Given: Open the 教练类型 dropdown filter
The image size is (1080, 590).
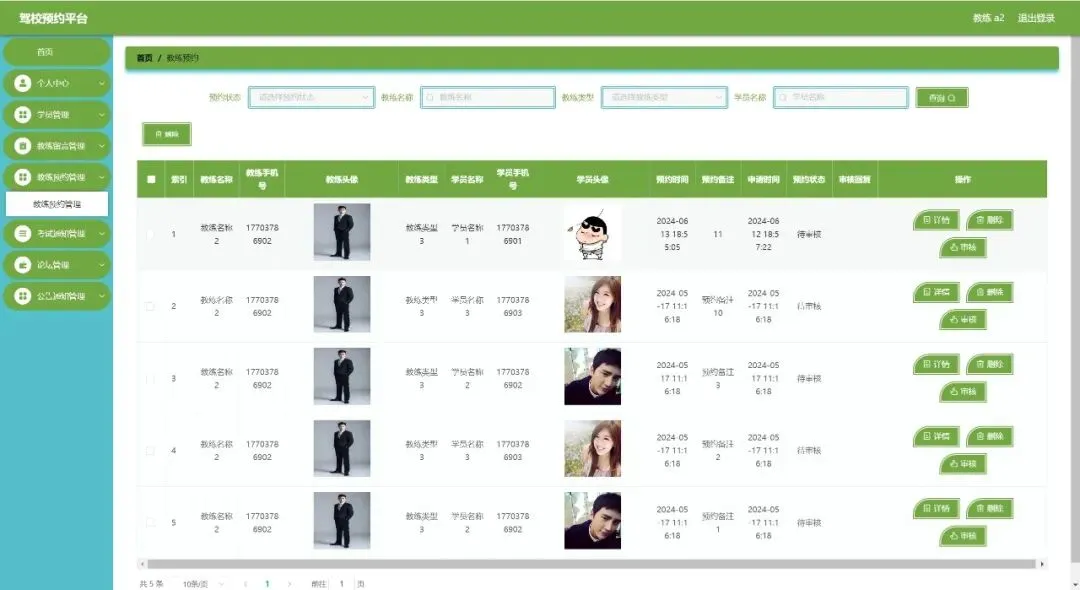Looking at the screenshot, I should click(664, 98).
